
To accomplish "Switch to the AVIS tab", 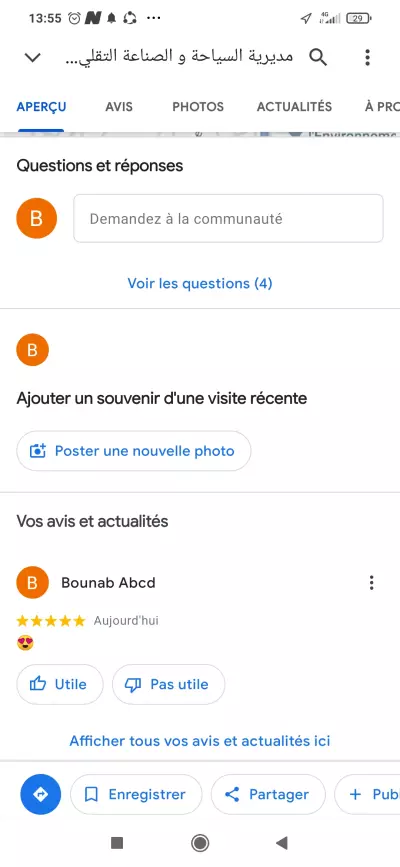I will point(119,107).
